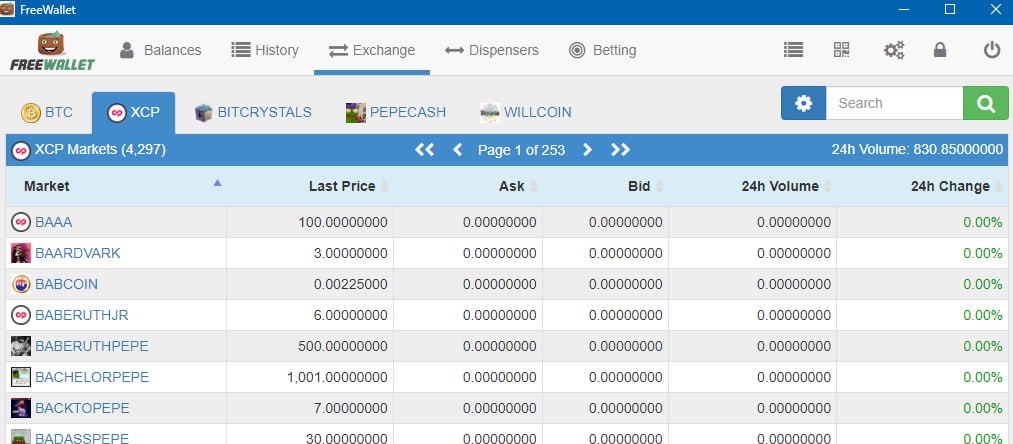Click the BAARDVARK token image
Viewport: 1013px width, 444px height.
coord(21,253)
